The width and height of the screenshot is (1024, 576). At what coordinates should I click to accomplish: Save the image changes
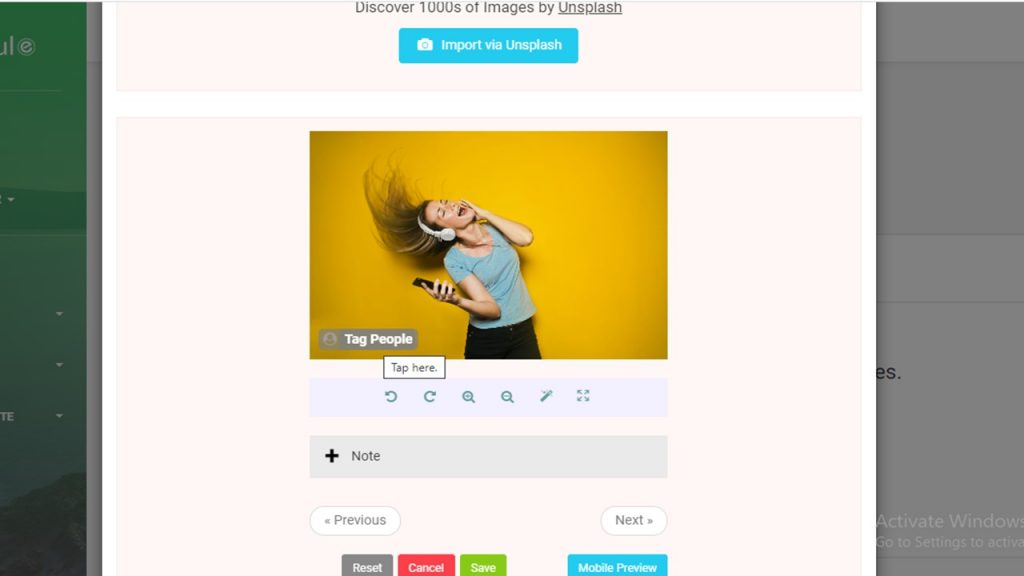tap(483, 566)
